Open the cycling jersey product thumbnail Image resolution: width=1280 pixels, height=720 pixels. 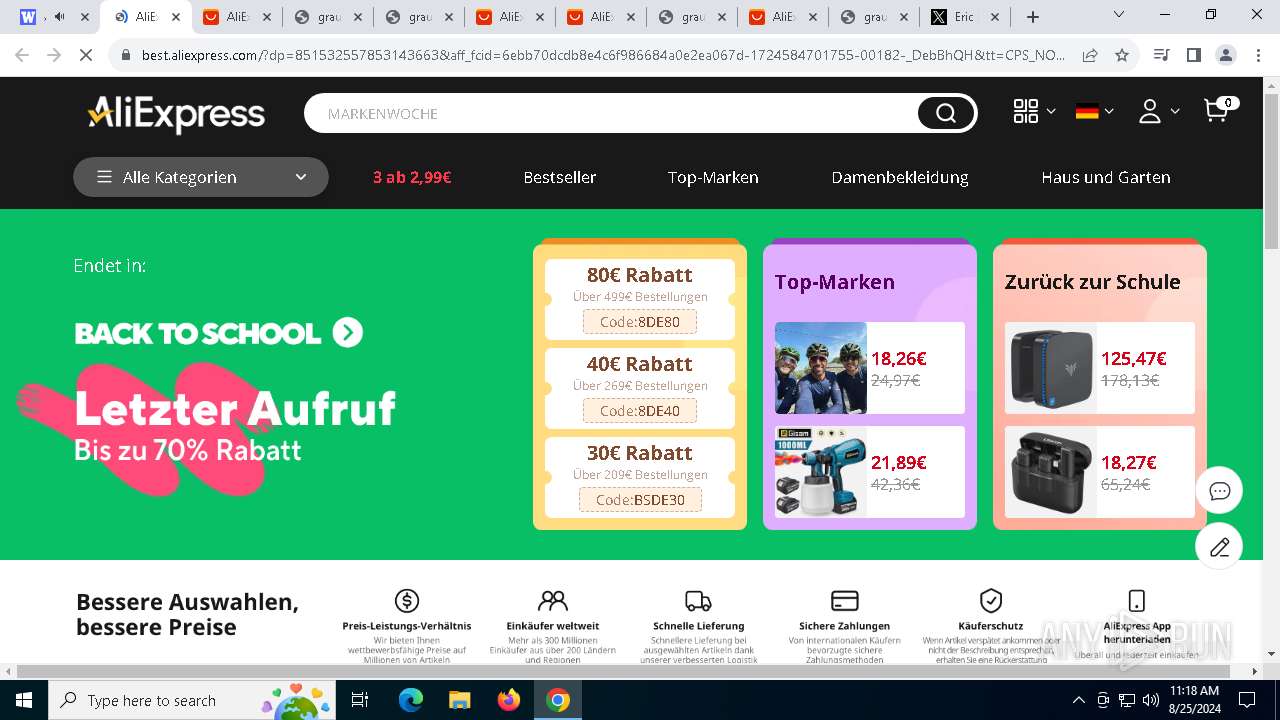pos(821,368)
